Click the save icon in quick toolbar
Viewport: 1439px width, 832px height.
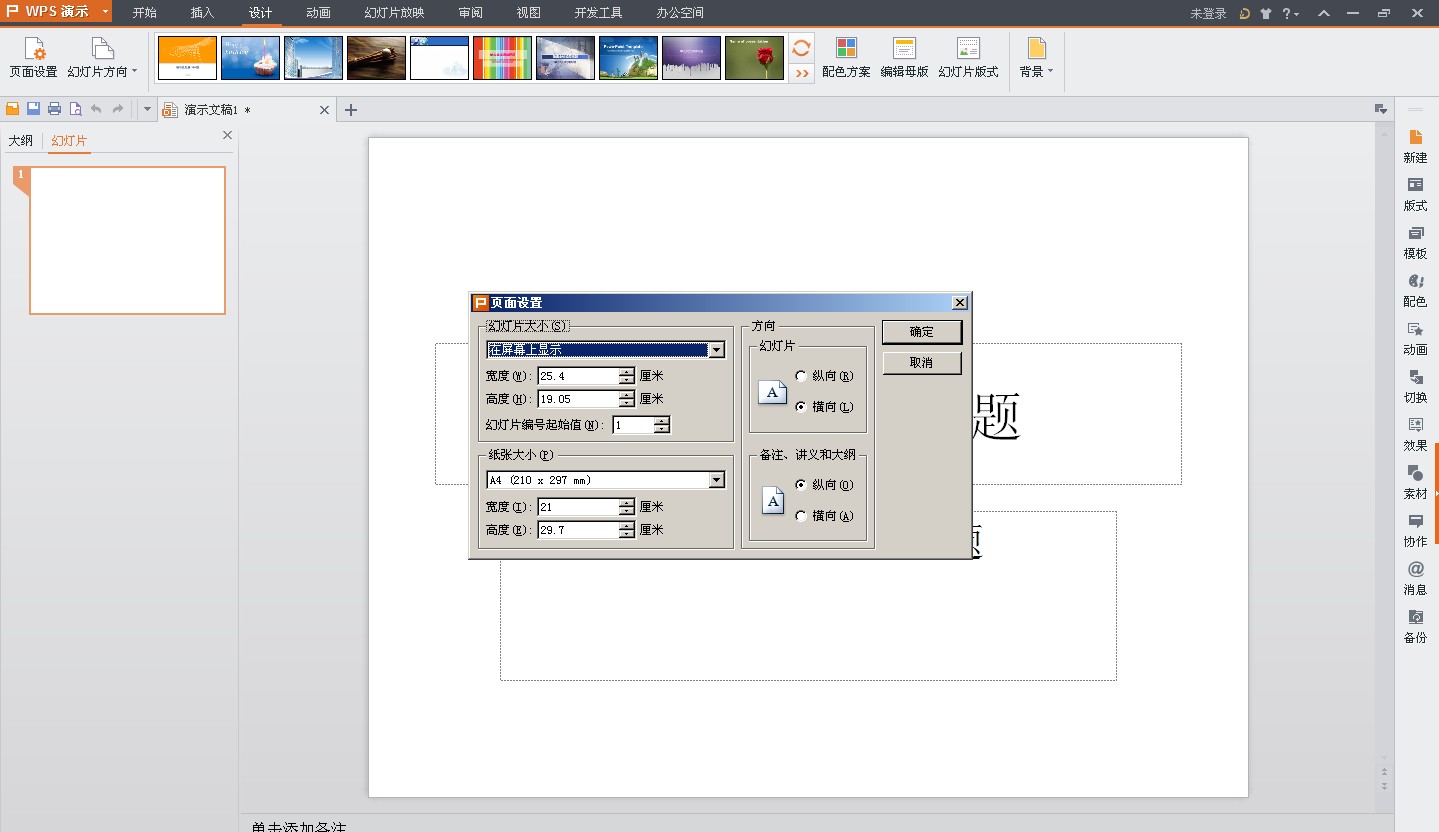coord(33,109)
